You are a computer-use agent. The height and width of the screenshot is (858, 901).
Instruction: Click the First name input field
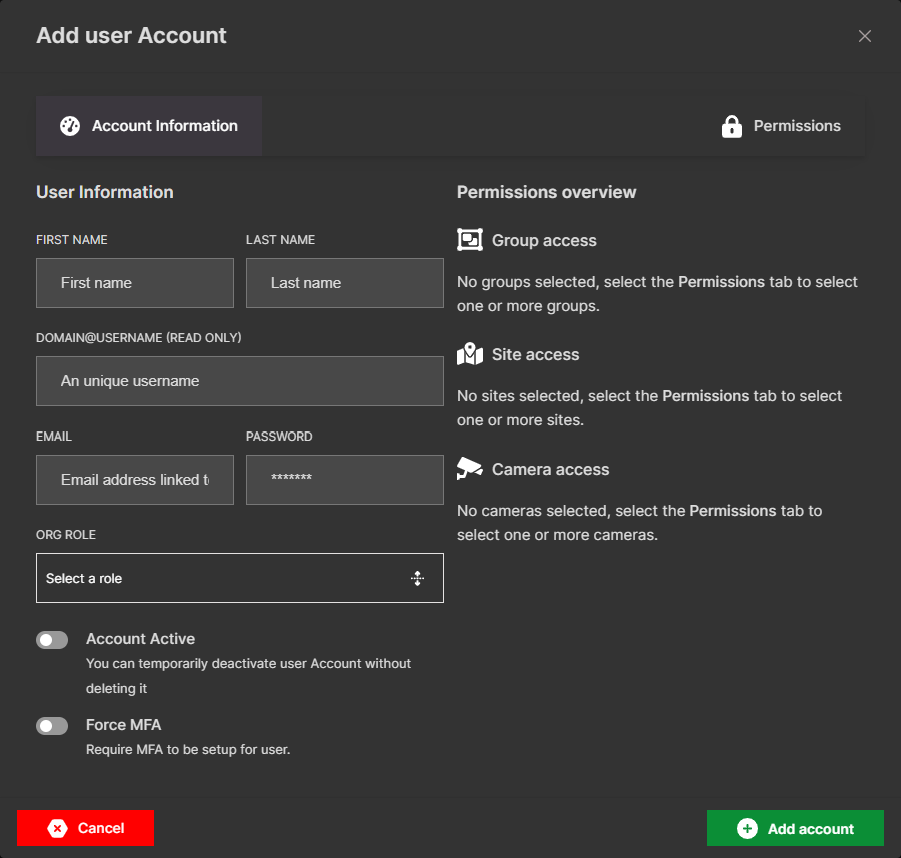(x=134, y=282)
